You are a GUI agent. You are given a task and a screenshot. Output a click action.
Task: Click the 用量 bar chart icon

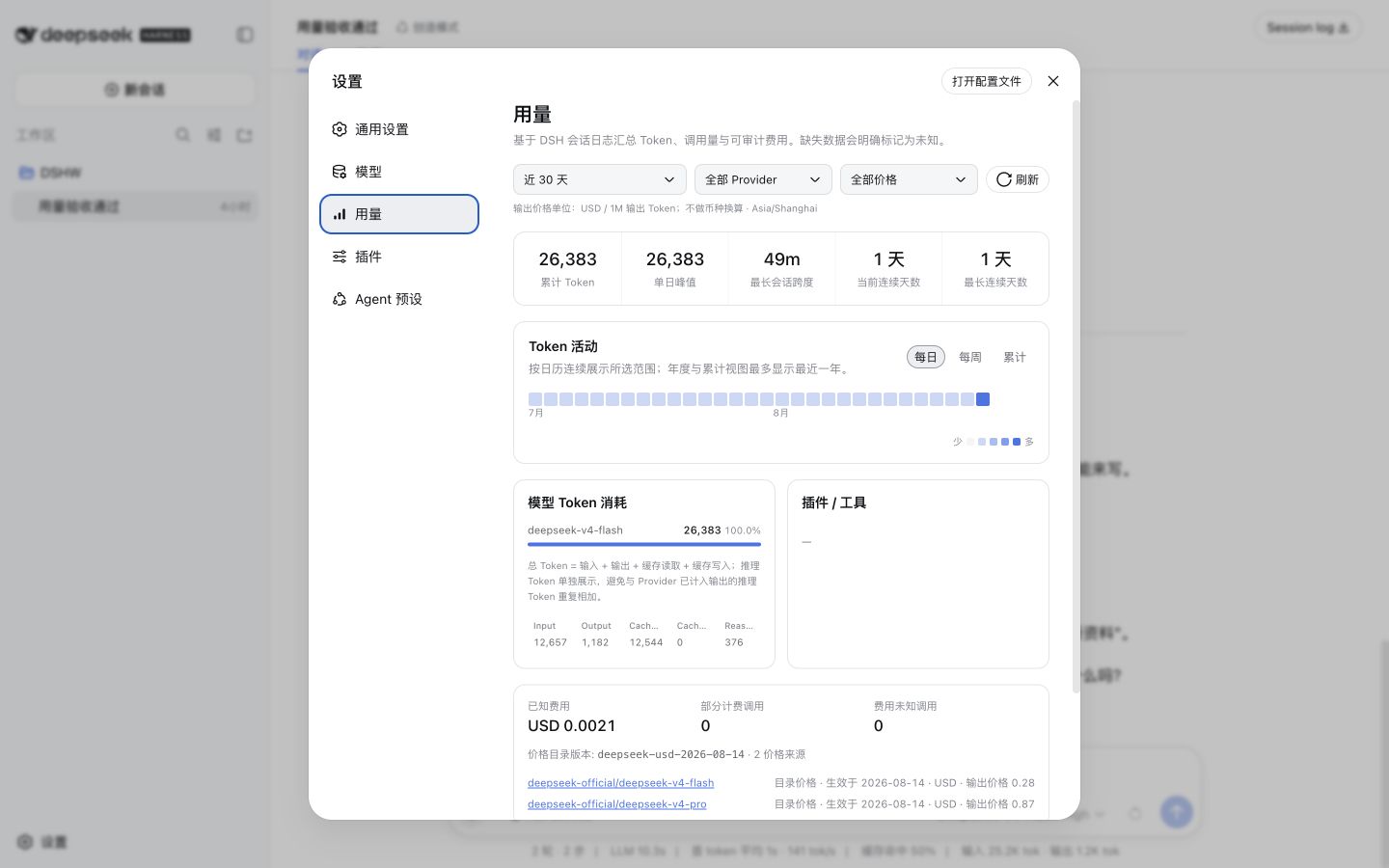[x=340, y=214]
